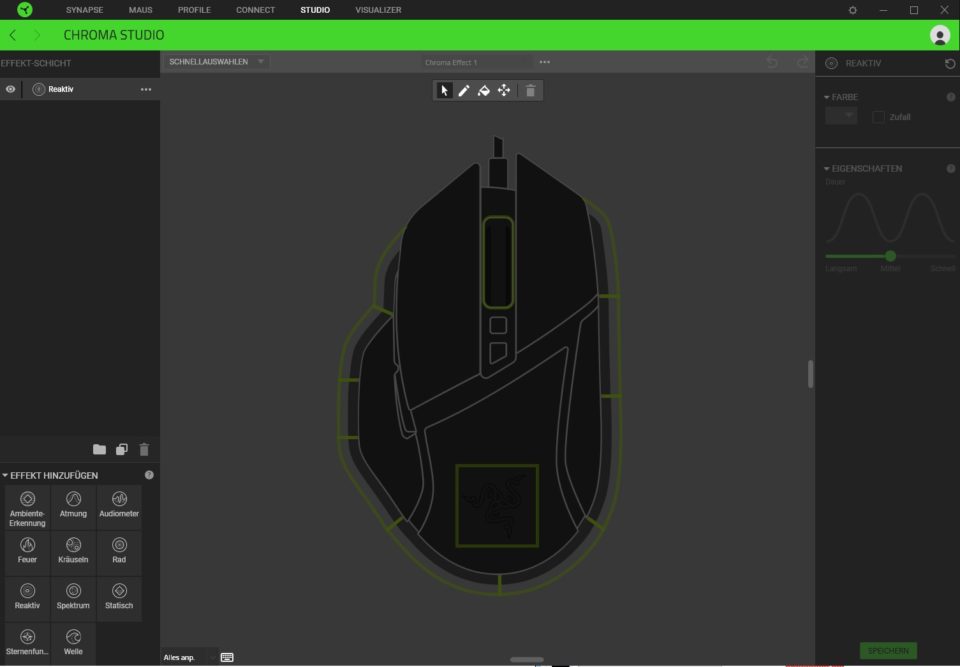Screen dimensions: 960x667
Task: Enable the Zufall checkbox
Action: point(878,117)
